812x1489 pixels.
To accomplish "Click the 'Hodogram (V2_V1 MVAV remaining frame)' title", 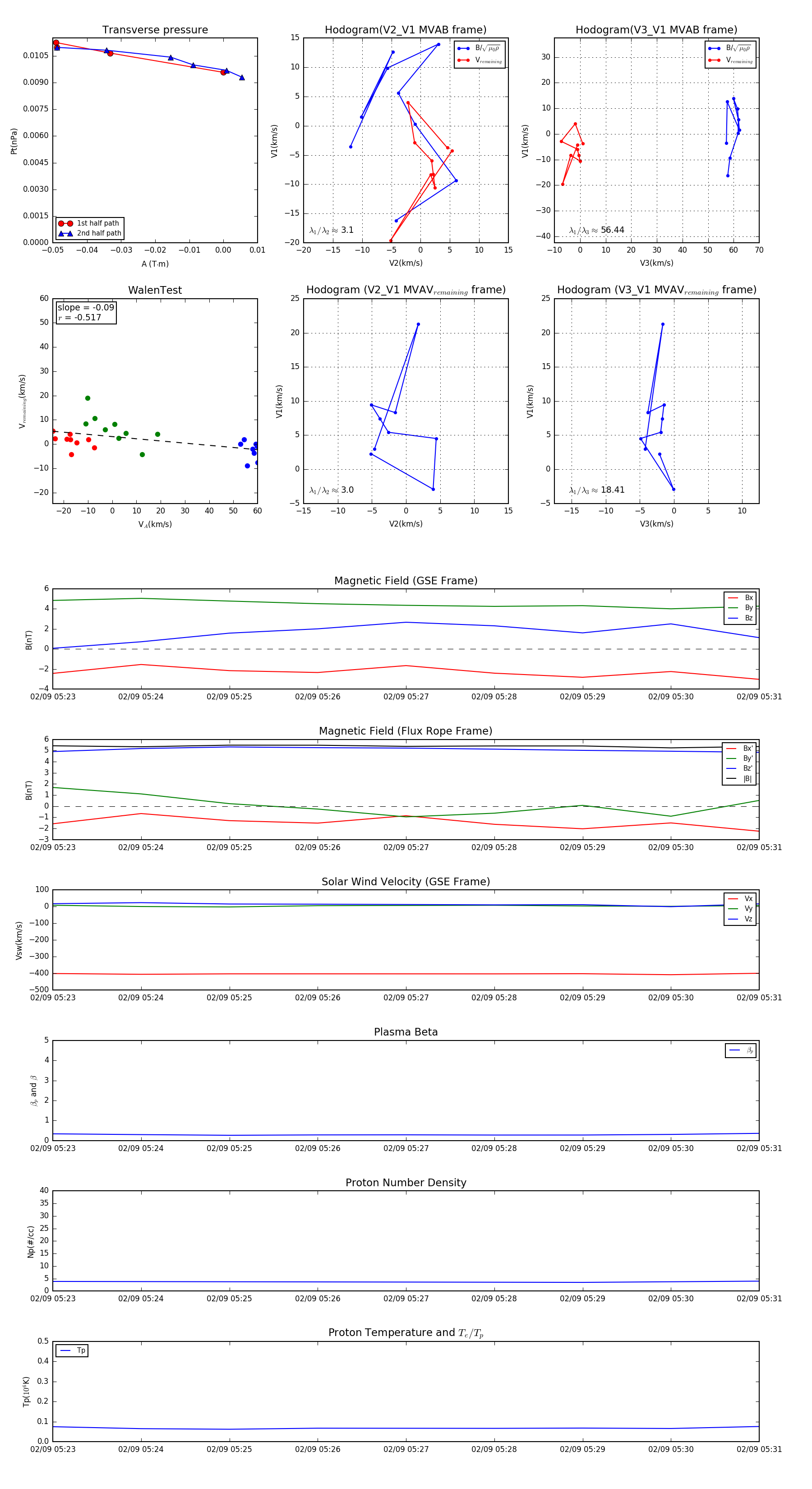I will pyautogui.click(x=406, y=290).
